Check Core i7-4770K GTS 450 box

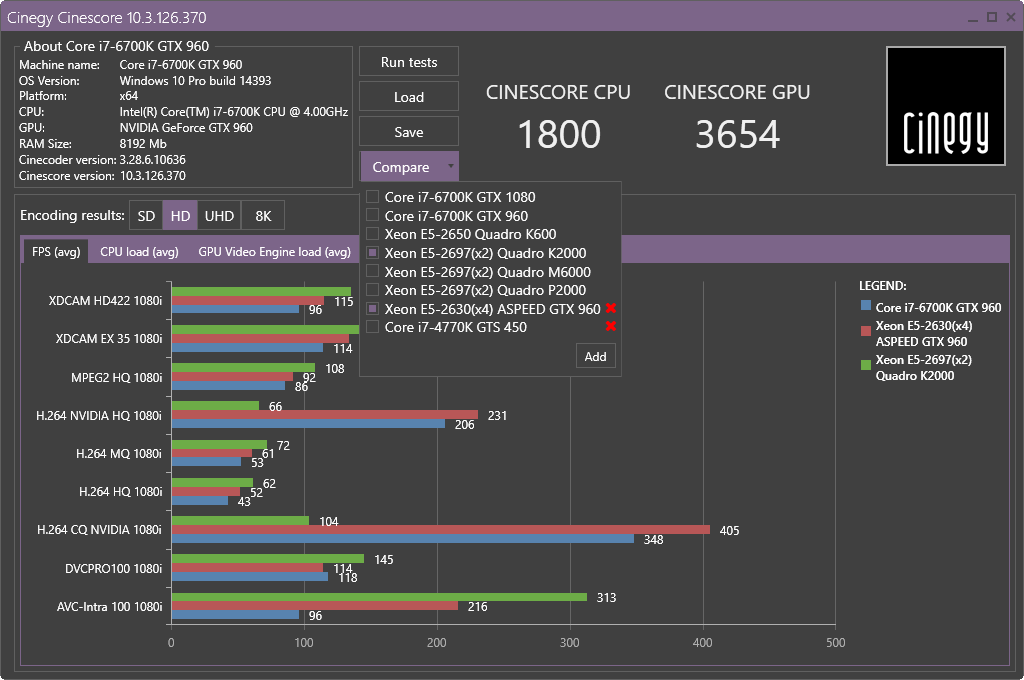(x=372, y=327)
